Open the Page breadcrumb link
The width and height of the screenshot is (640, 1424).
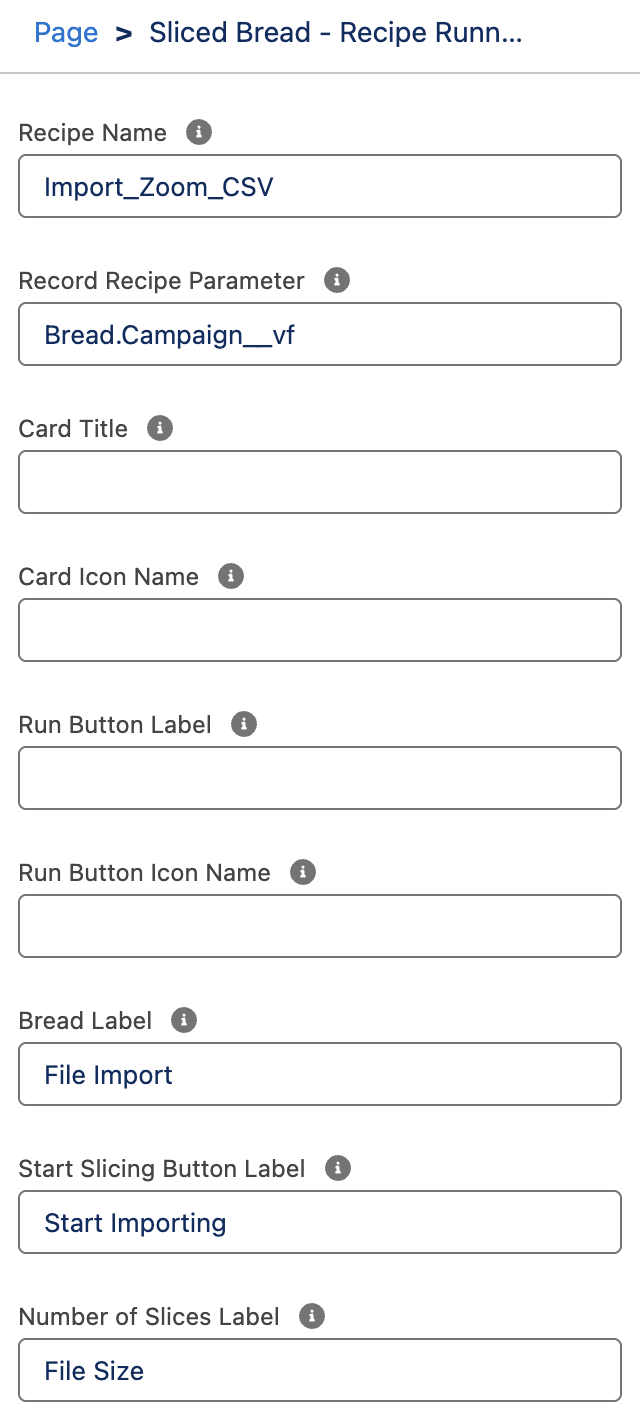pyautogui.click(x=66, y=33)
